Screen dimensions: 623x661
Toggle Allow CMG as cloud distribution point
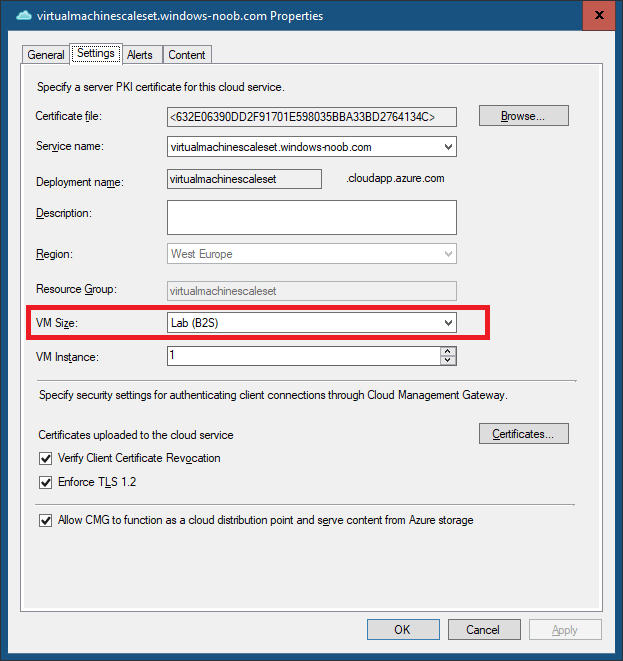(x=46, y=520)
